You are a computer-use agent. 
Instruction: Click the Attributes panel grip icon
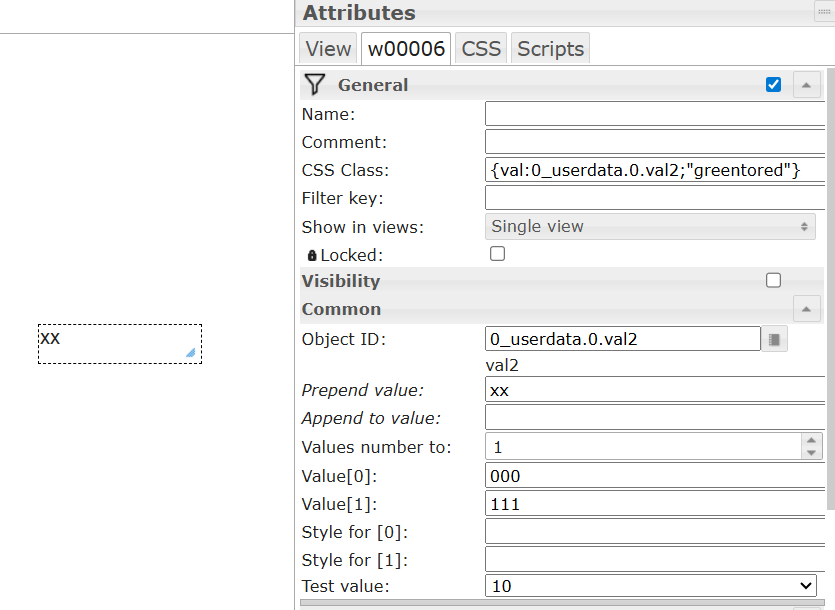(x=824, y=13)
